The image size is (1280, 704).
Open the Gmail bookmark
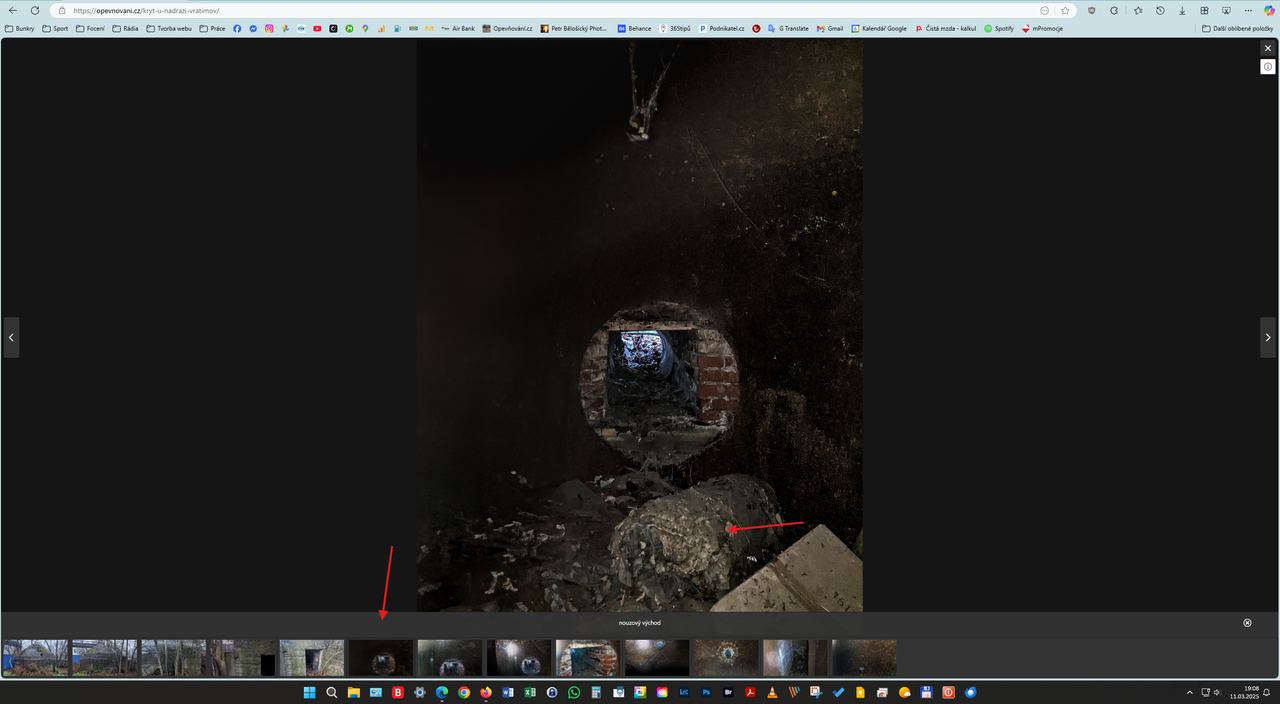(830, 28)
